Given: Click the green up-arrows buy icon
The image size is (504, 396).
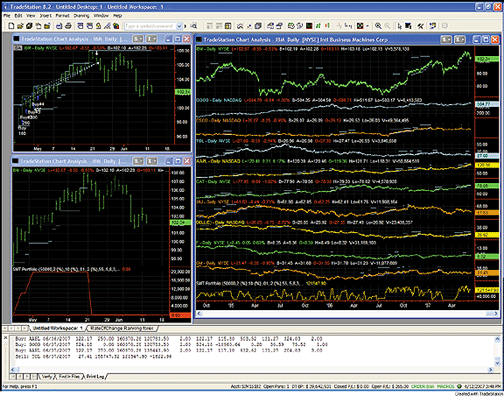Looking at the screenshot, I should 318,26.
